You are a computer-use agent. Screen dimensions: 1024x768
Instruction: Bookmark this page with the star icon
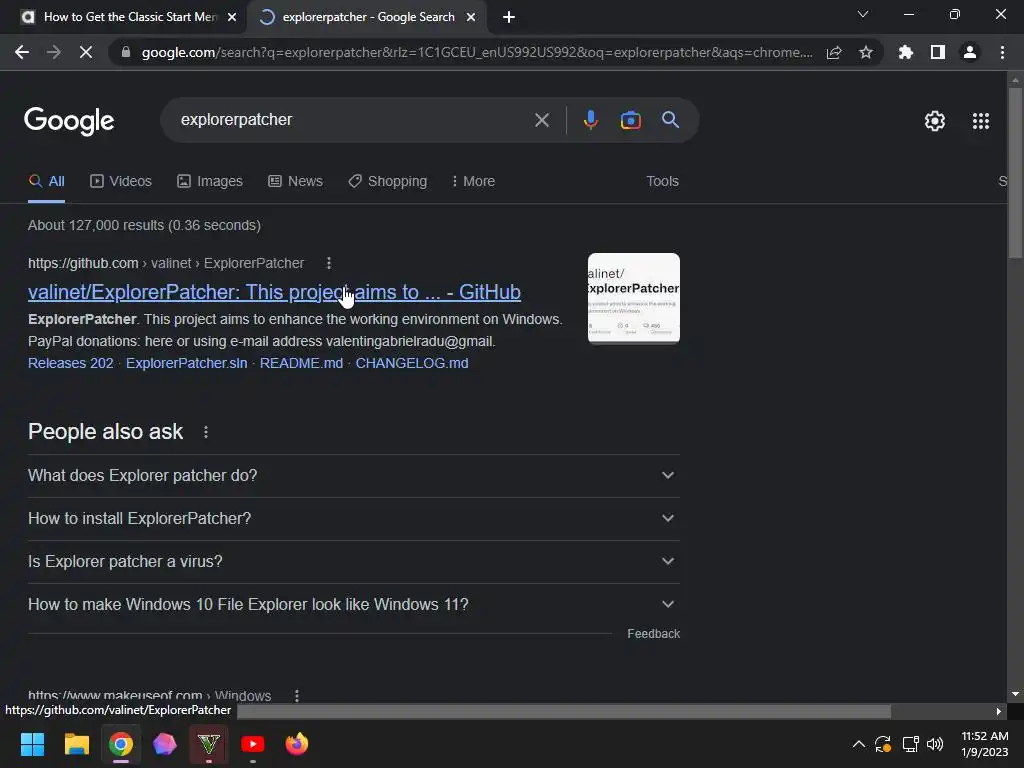[x=866, y=52]
